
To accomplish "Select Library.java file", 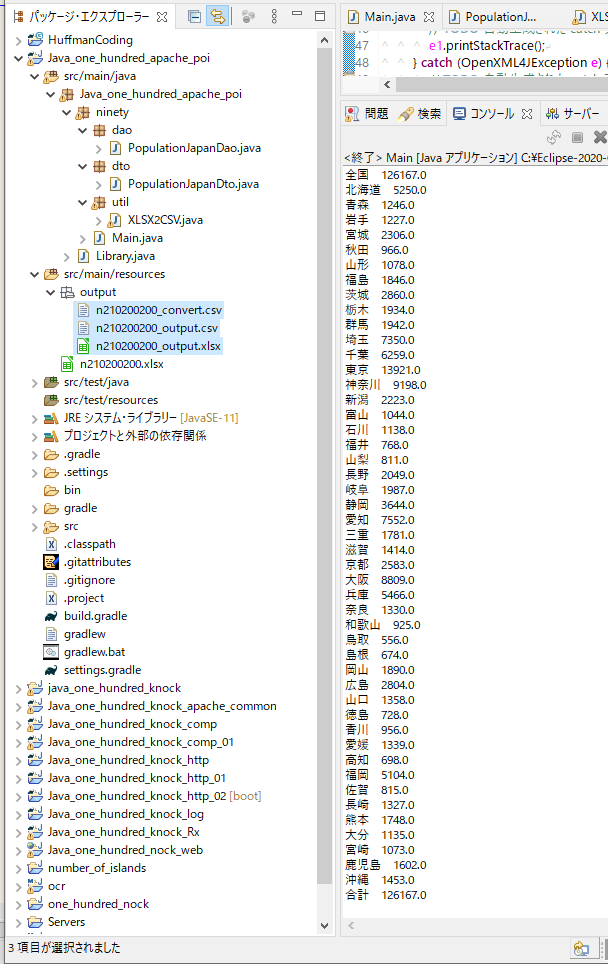I will pyautogui.click(x=125, y=256).
